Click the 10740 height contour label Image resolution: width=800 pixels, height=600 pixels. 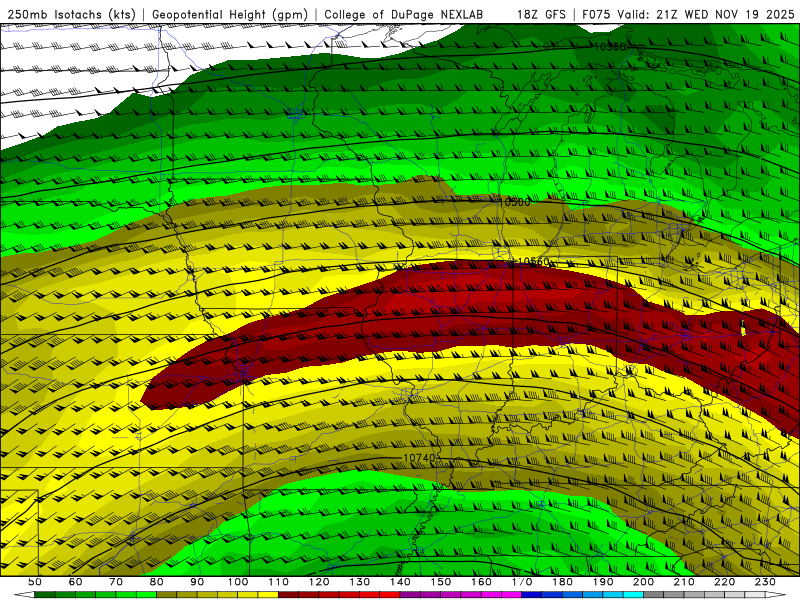click(419, 458)
